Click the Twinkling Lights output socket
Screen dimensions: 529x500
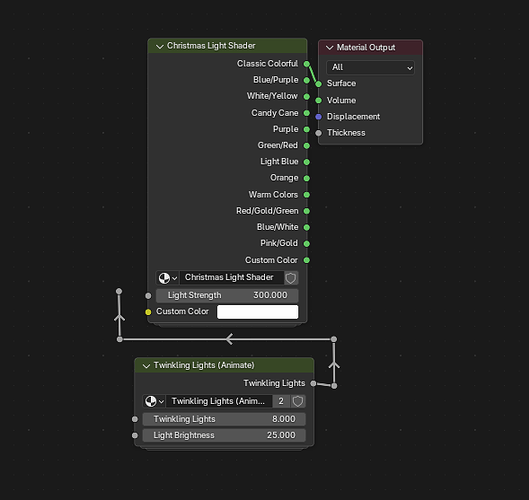pyautogui.click(x=313, y=384)
